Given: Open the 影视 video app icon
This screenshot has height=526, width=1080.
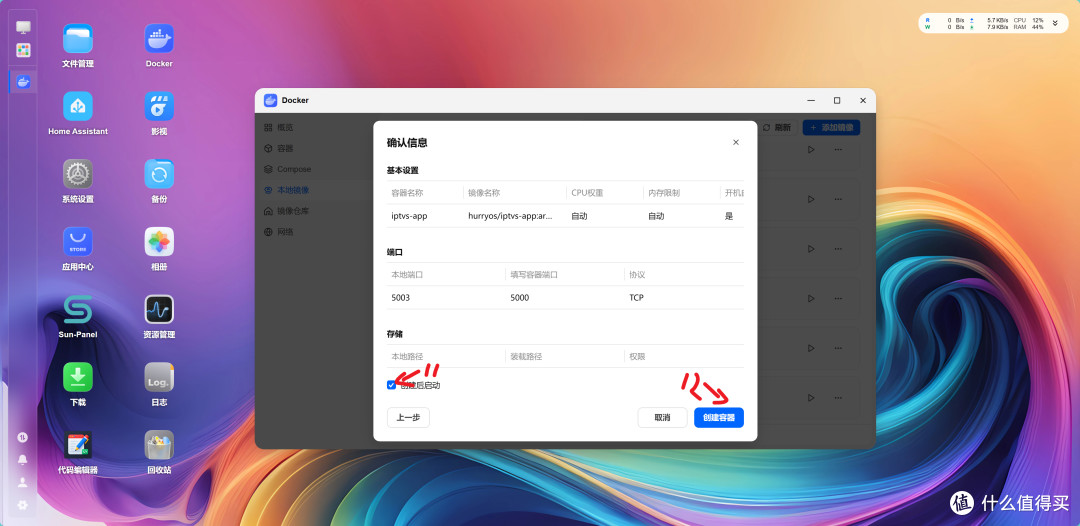Looking at the screenshot, I should coord(159,106).
